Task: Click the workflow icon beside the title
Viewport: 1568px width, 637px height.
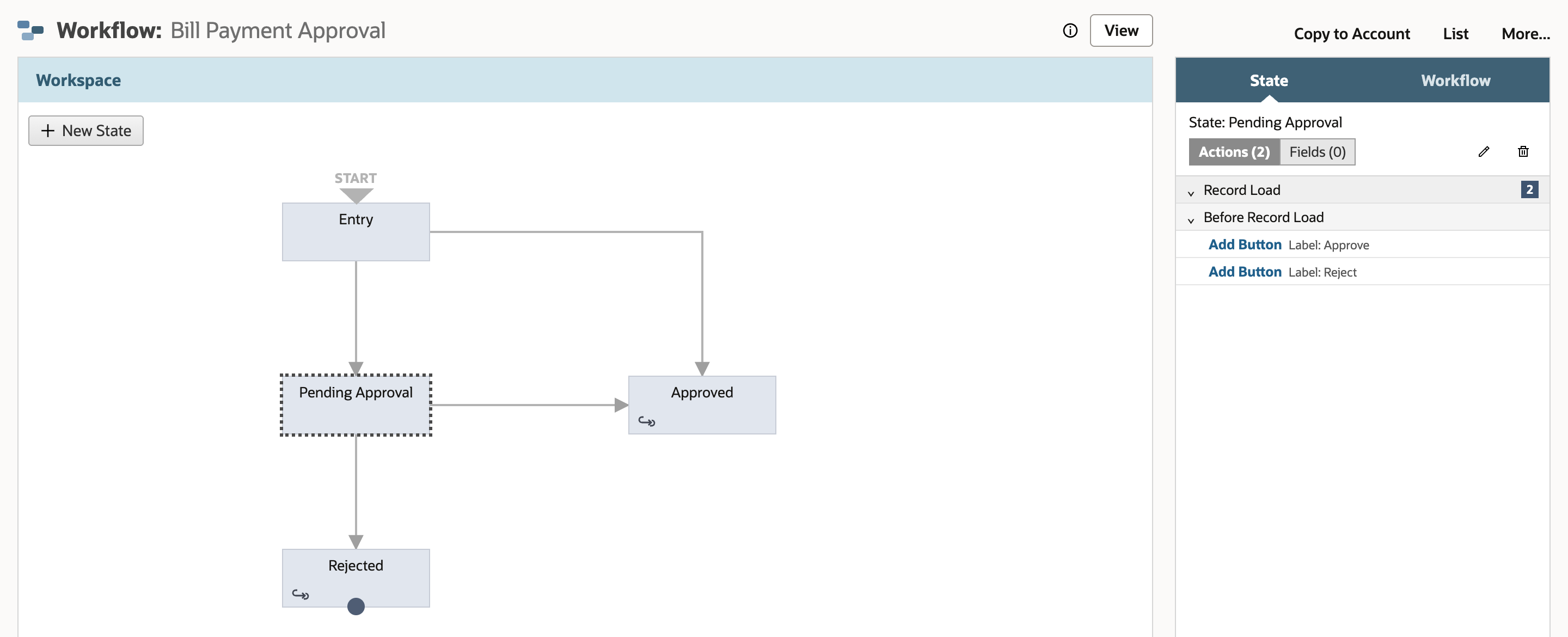Action: pos(30,30)
